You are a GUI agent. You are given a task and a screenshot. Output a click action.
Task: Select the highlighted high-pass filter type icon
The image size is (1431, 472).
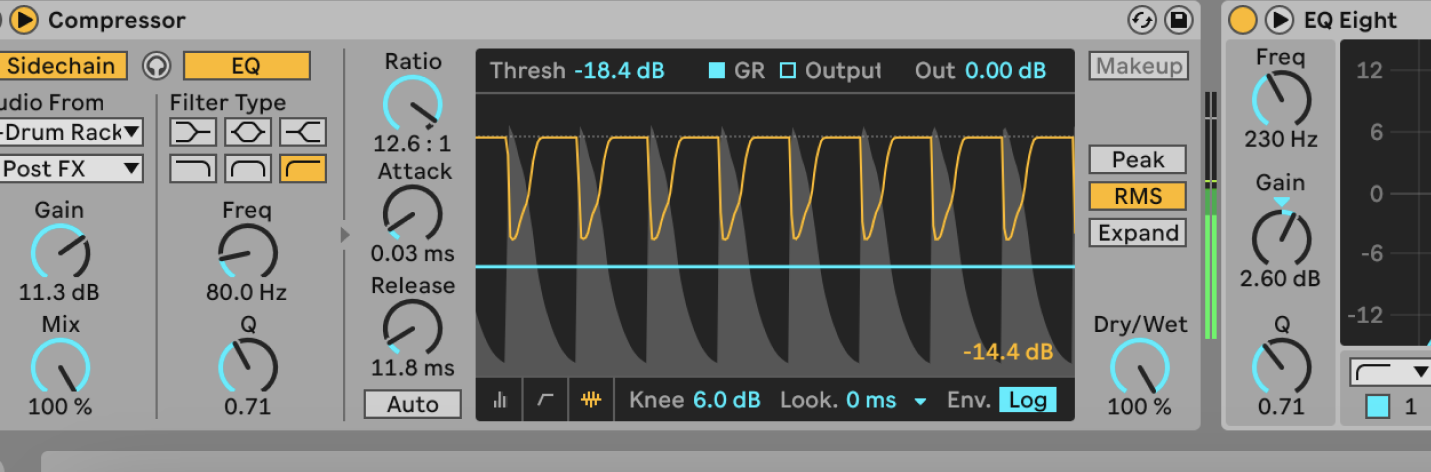point(303,169)
